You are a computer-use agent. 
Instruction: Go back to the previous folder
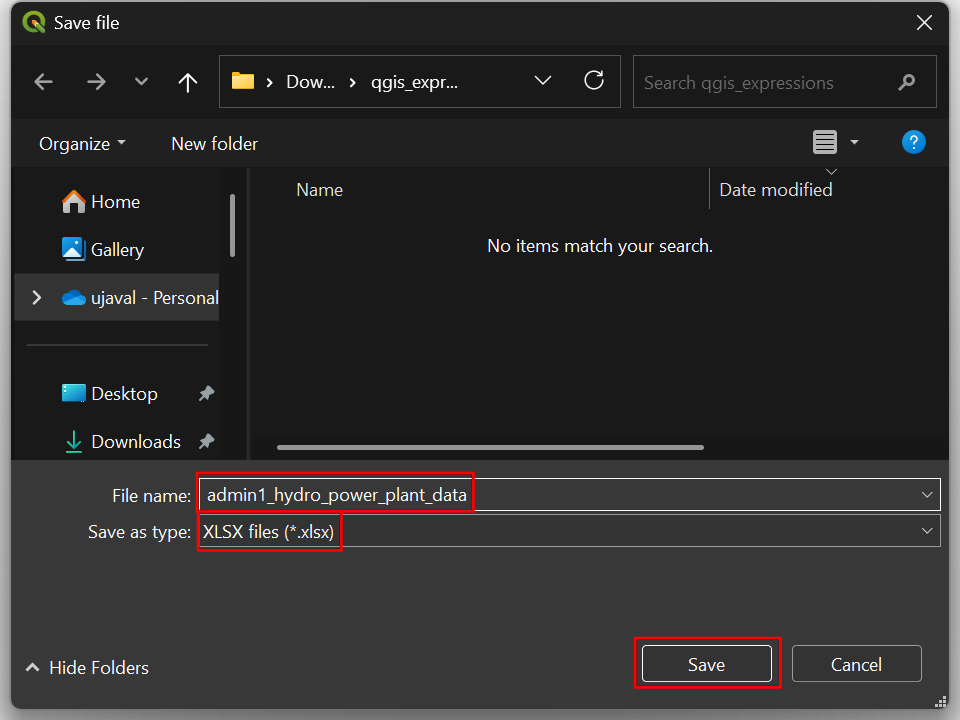tap(43, 82)
